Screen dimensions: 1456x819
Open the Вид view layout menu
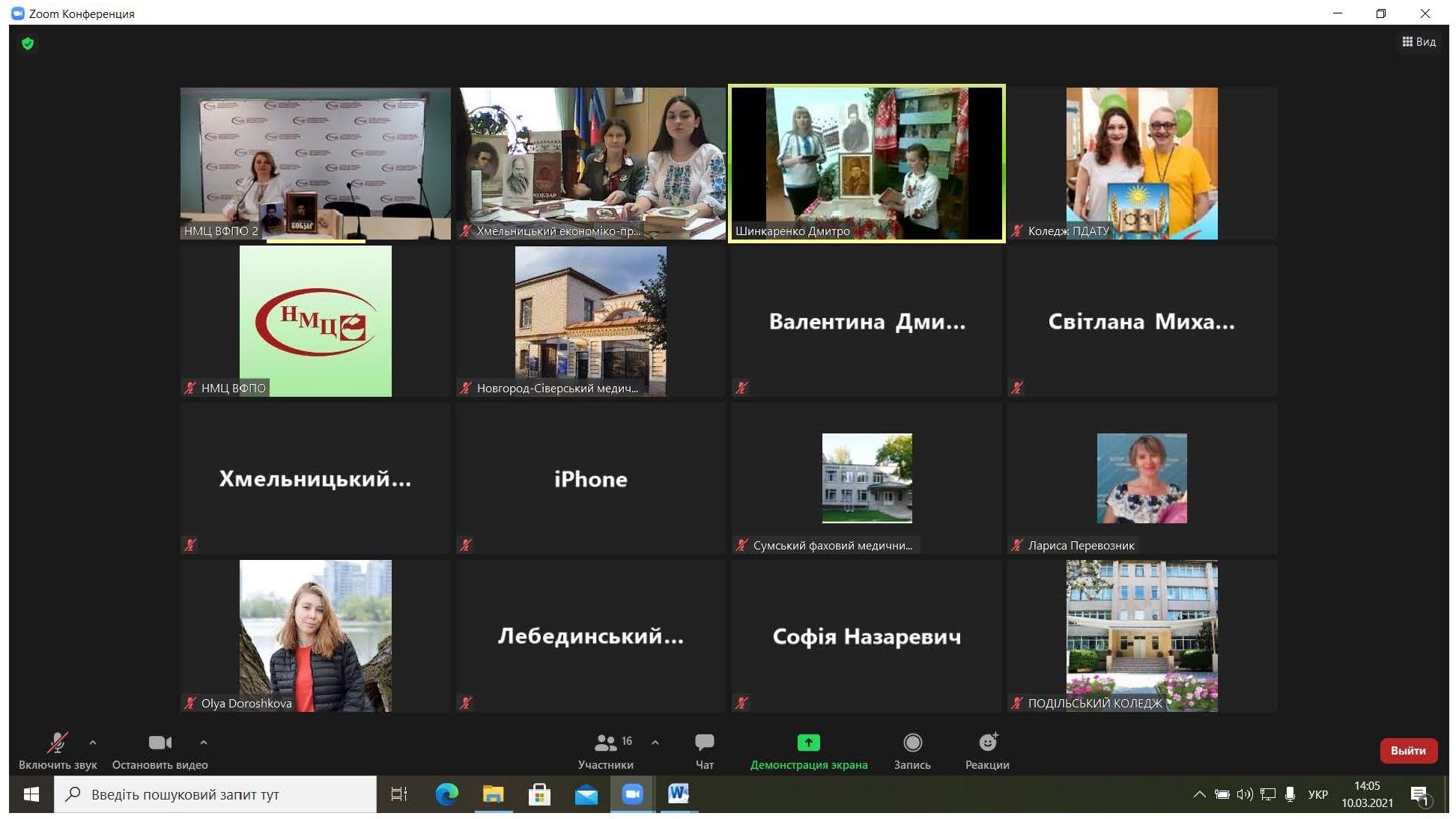coord(1419,42)
